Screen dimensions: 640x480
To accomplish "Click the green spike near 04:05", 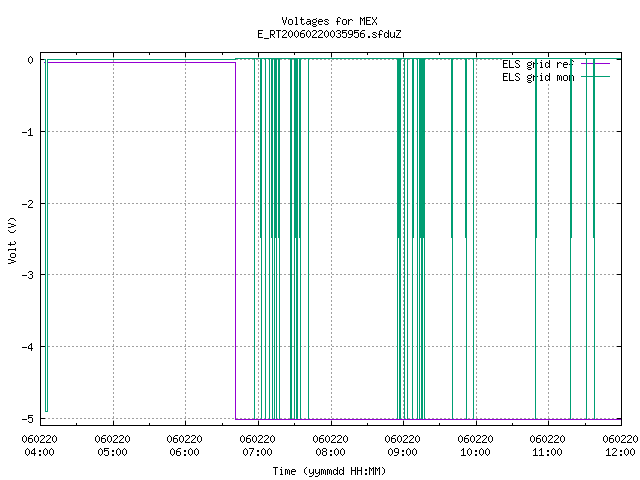I will (46, 236).
